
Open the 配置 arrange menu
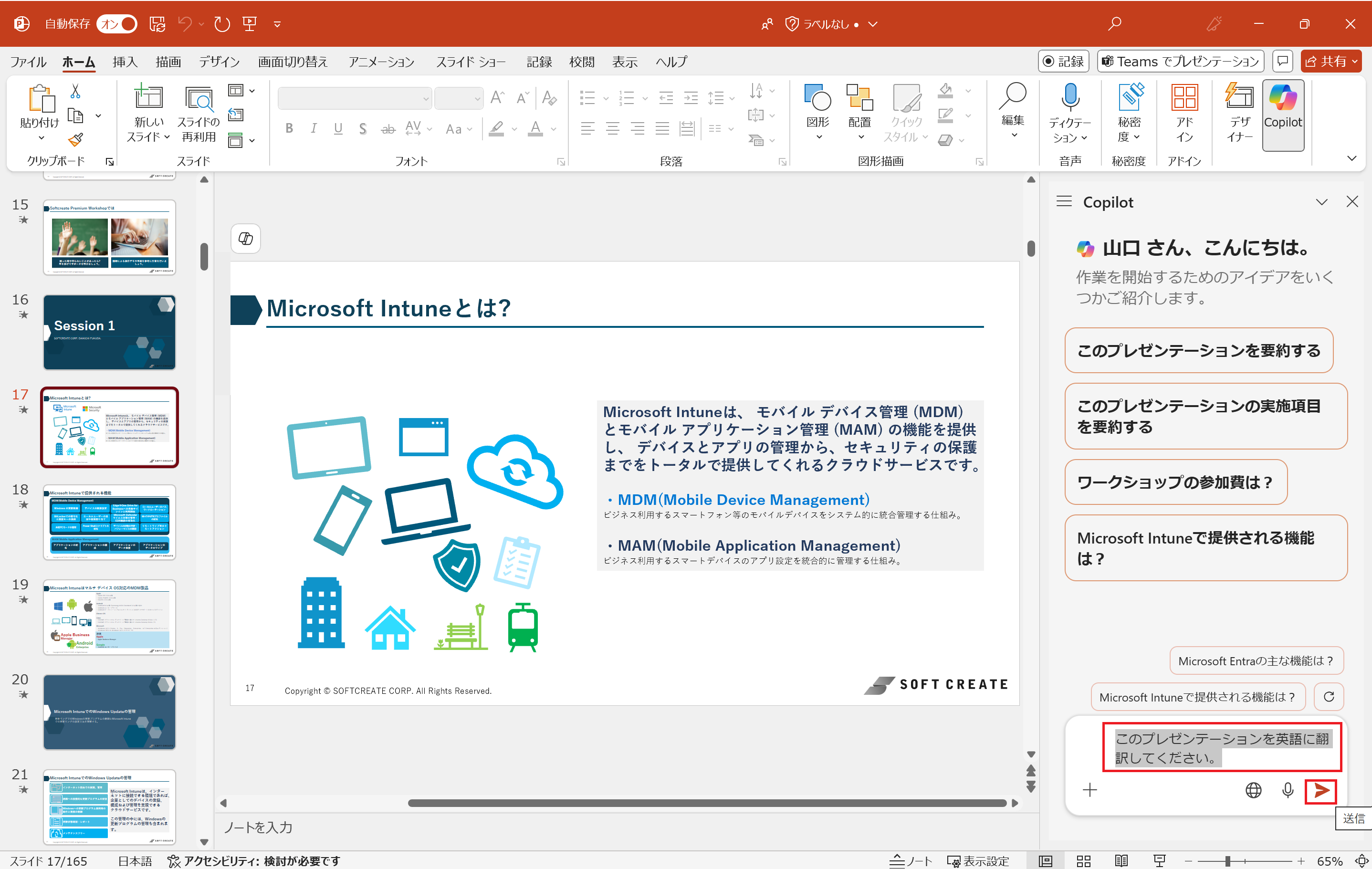859,112
